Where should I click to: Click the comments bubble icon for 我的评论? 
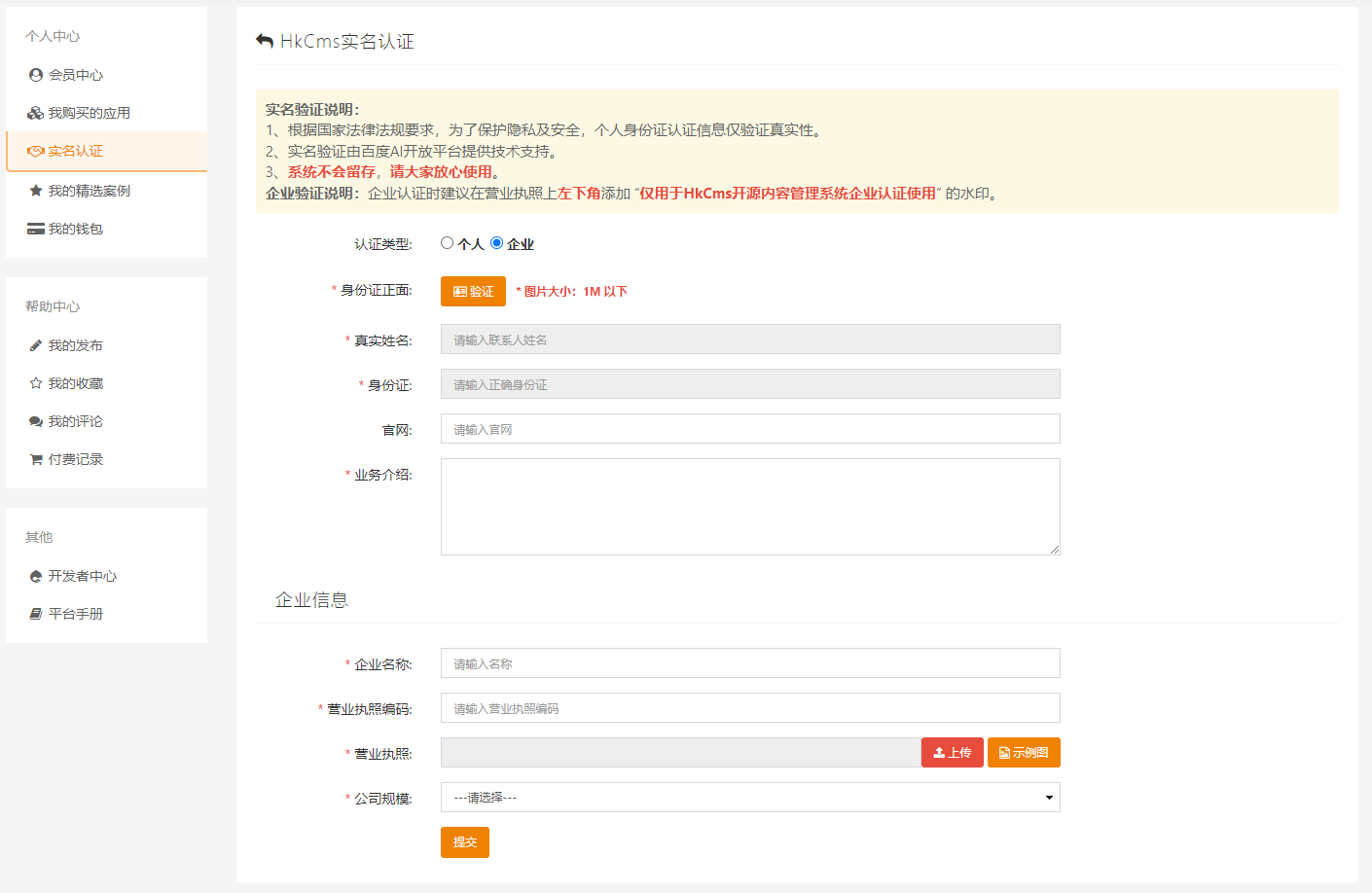pyautogui.click(x=36, y=421)
